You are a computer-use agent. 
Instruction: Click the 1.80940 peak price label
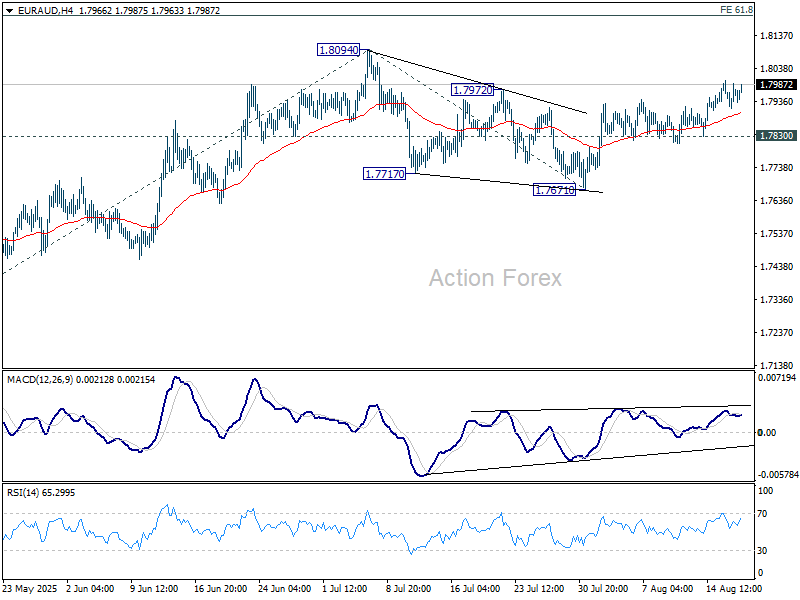click(x=337, y=49)
